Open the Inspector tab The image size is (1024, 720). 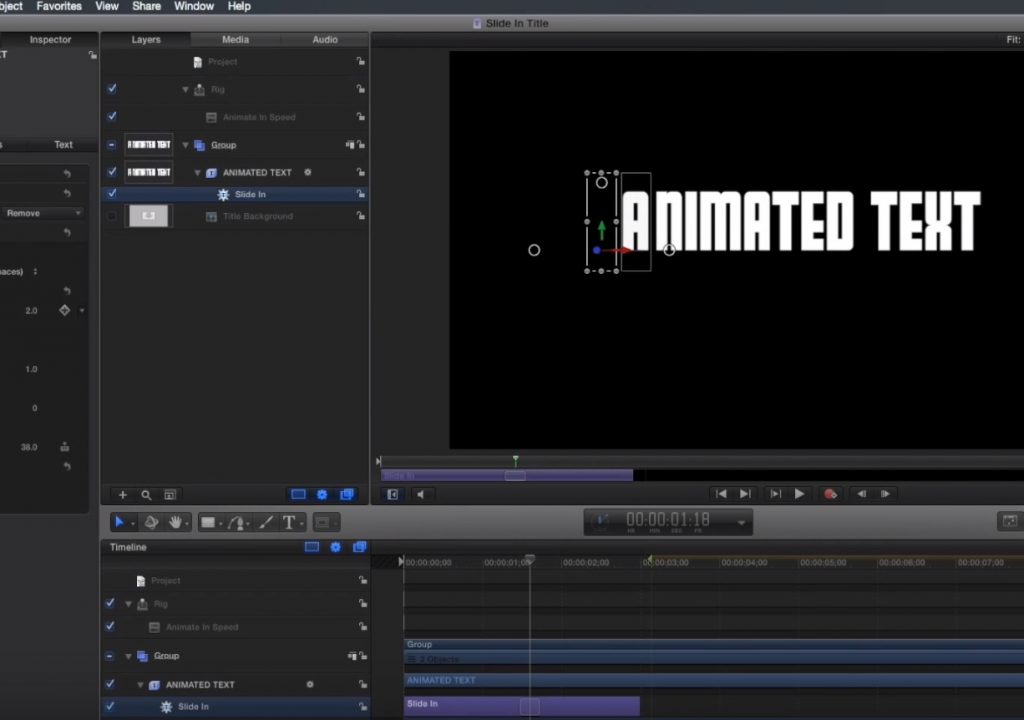pos(50,39)
